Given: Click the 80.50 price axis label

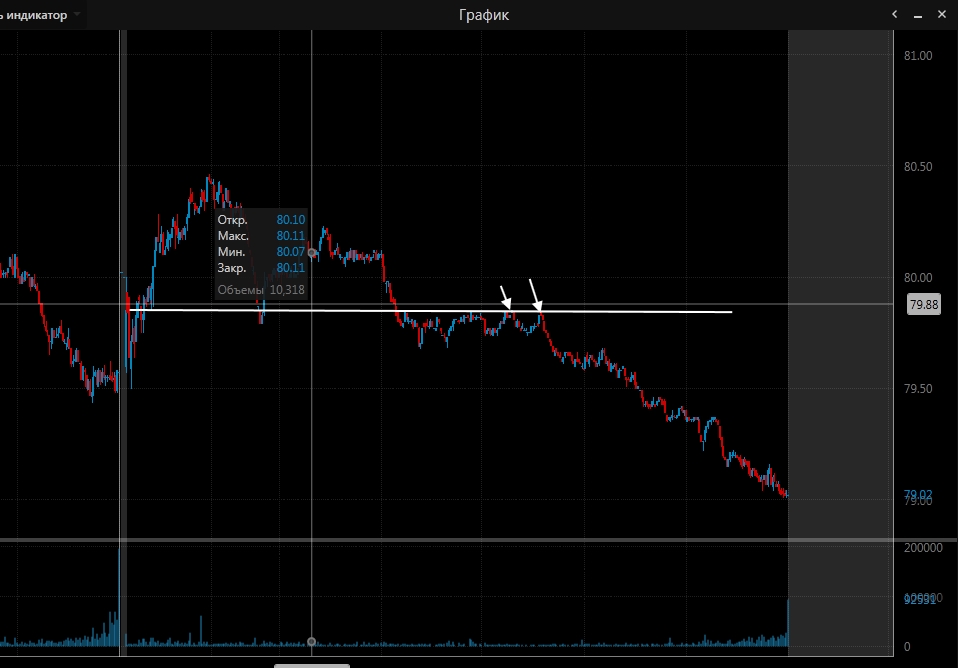Looking at the screenshot, I should tap(917, 167).
